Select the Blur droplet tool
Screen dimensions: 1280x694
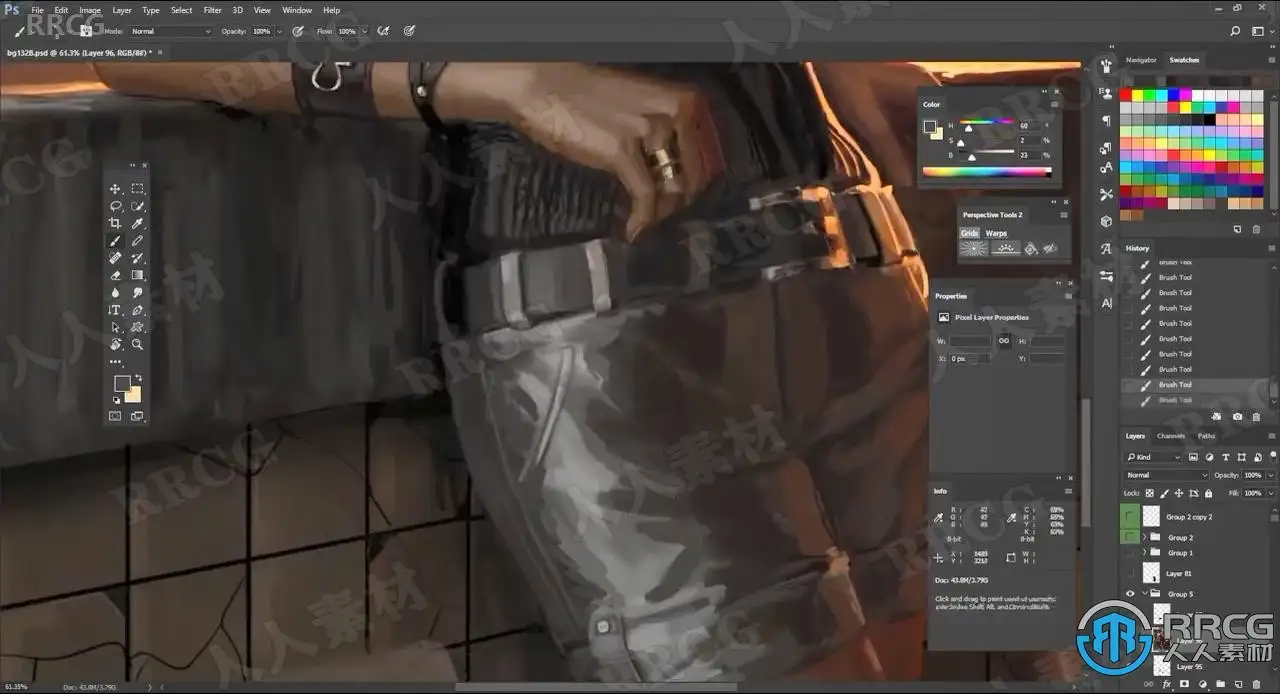(x=116, y=293)
